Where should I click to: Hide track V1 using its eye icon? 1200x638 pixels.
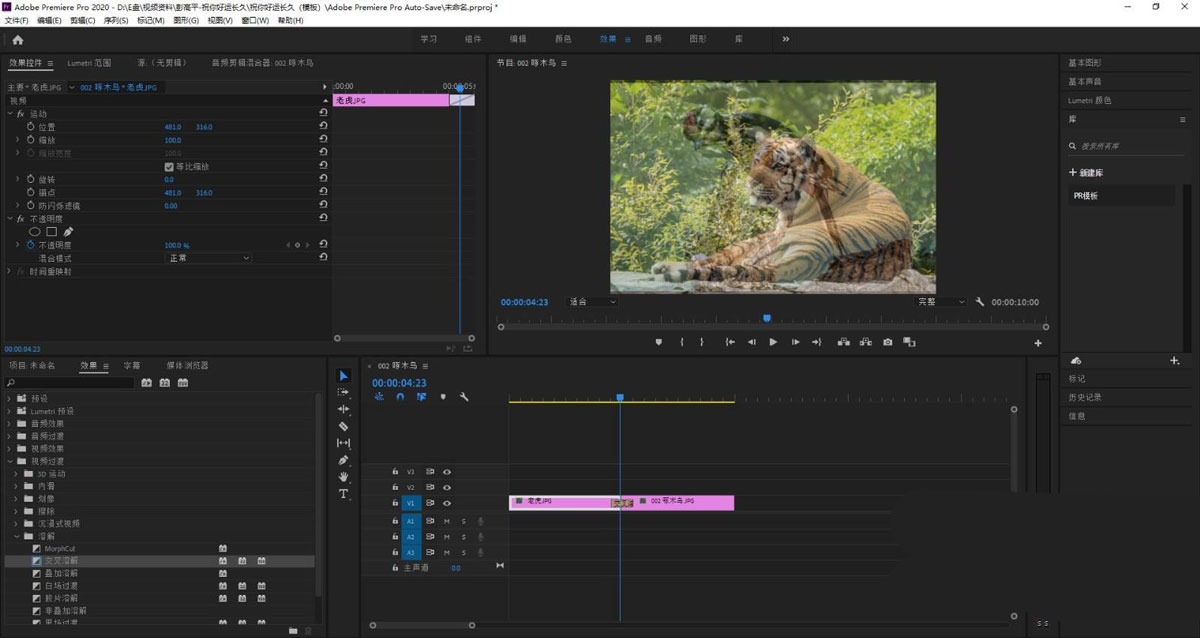[x=447, y=503]
